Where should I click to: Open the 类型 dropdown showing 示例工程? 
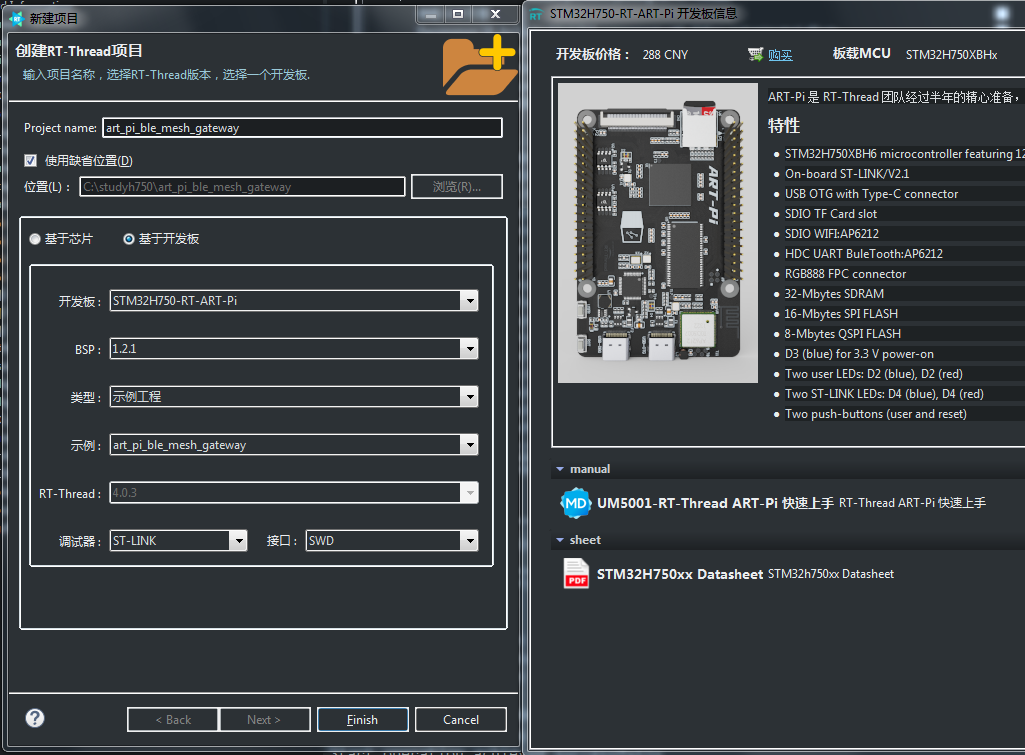pyautogui.click(x=468, y=397)
